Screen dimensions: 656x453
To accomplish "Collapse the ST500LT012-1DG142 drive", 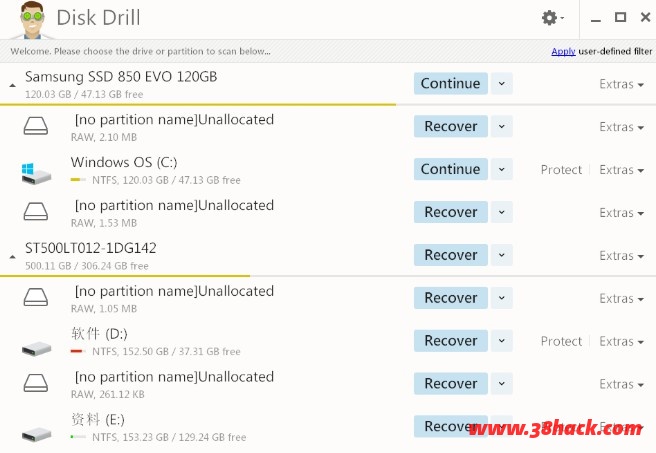I will [13, 257].
